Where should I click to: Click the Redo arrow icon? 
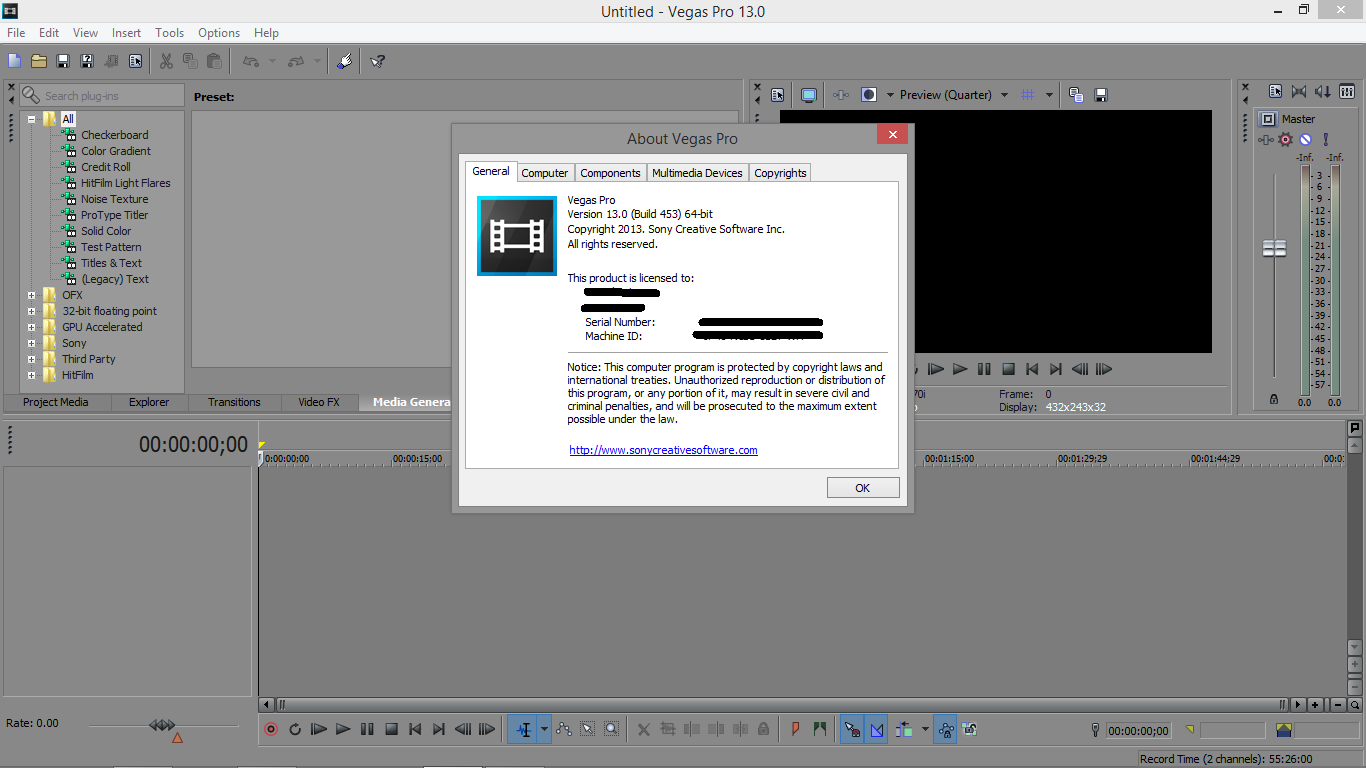click(x=296, y=61)
